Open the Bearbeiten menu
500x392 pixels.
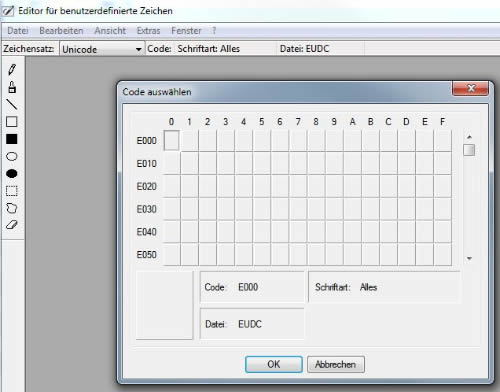61,31
